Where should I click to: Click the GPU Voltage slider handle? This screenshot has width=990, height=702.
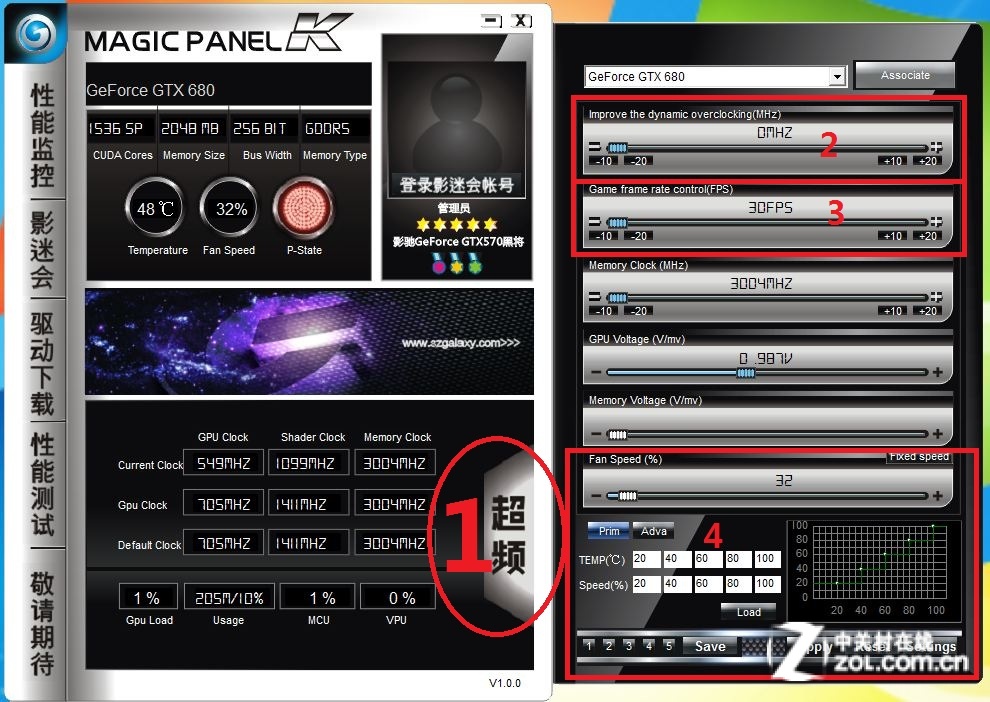(x=745, y=373)
